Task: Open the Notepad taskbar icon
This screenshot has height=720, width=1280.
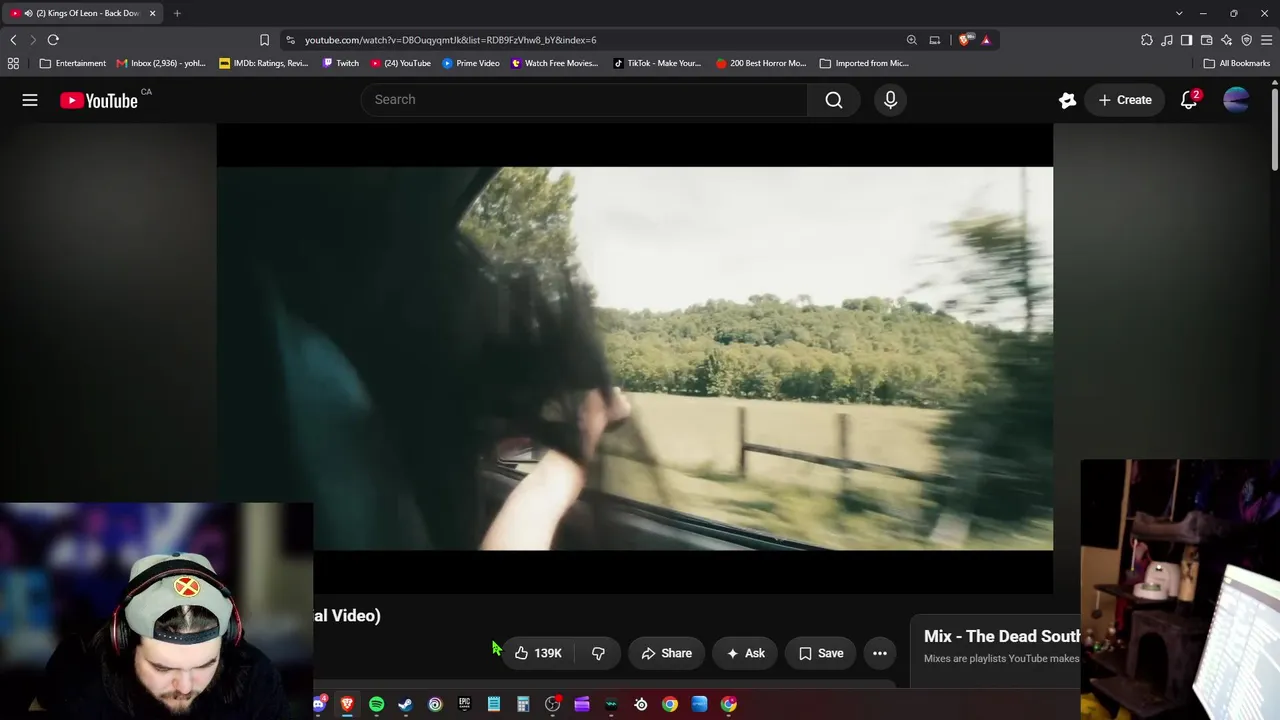Action: coord(494,705)
